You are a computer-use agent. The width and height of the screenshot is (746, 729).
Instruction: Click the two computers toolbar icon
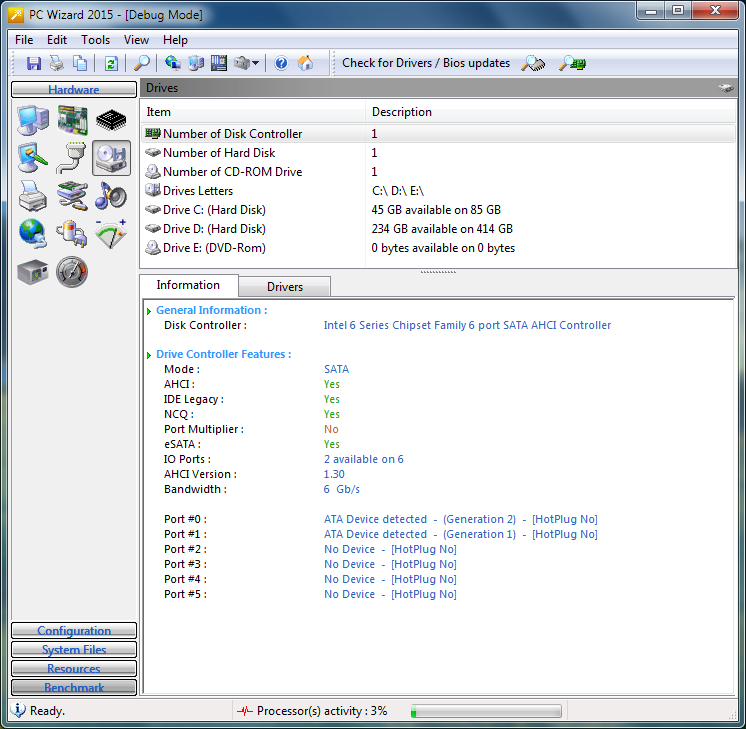click(x=196, y=63)
